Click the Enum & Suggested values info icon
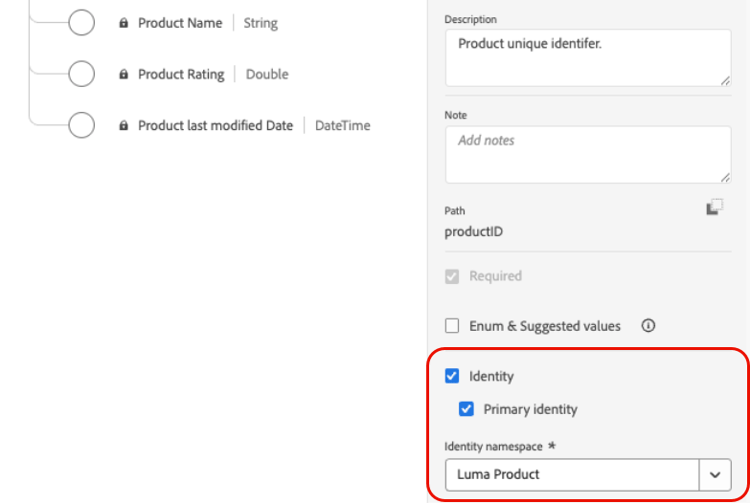 (x=648, y=326)
